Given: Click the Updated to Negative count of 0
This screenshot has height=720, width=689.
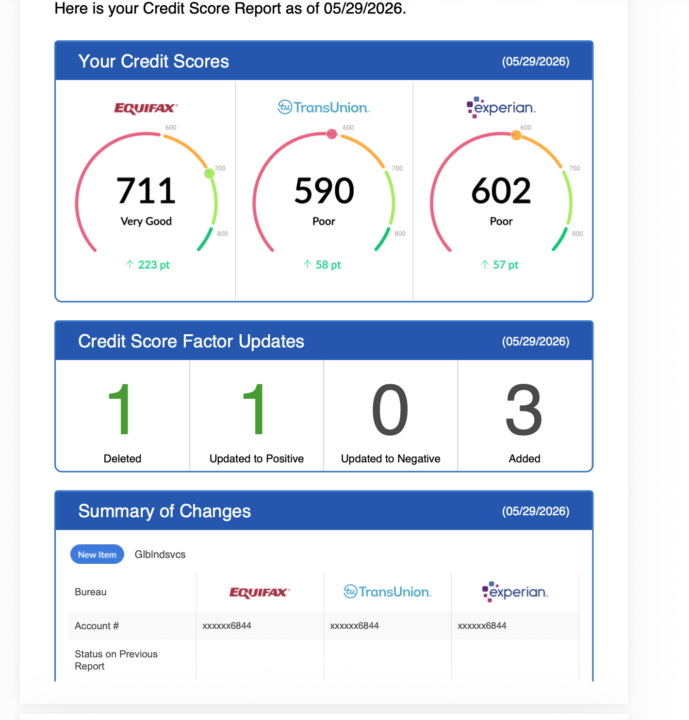Looking at the screenshot, I should click(x=390, y=410).
